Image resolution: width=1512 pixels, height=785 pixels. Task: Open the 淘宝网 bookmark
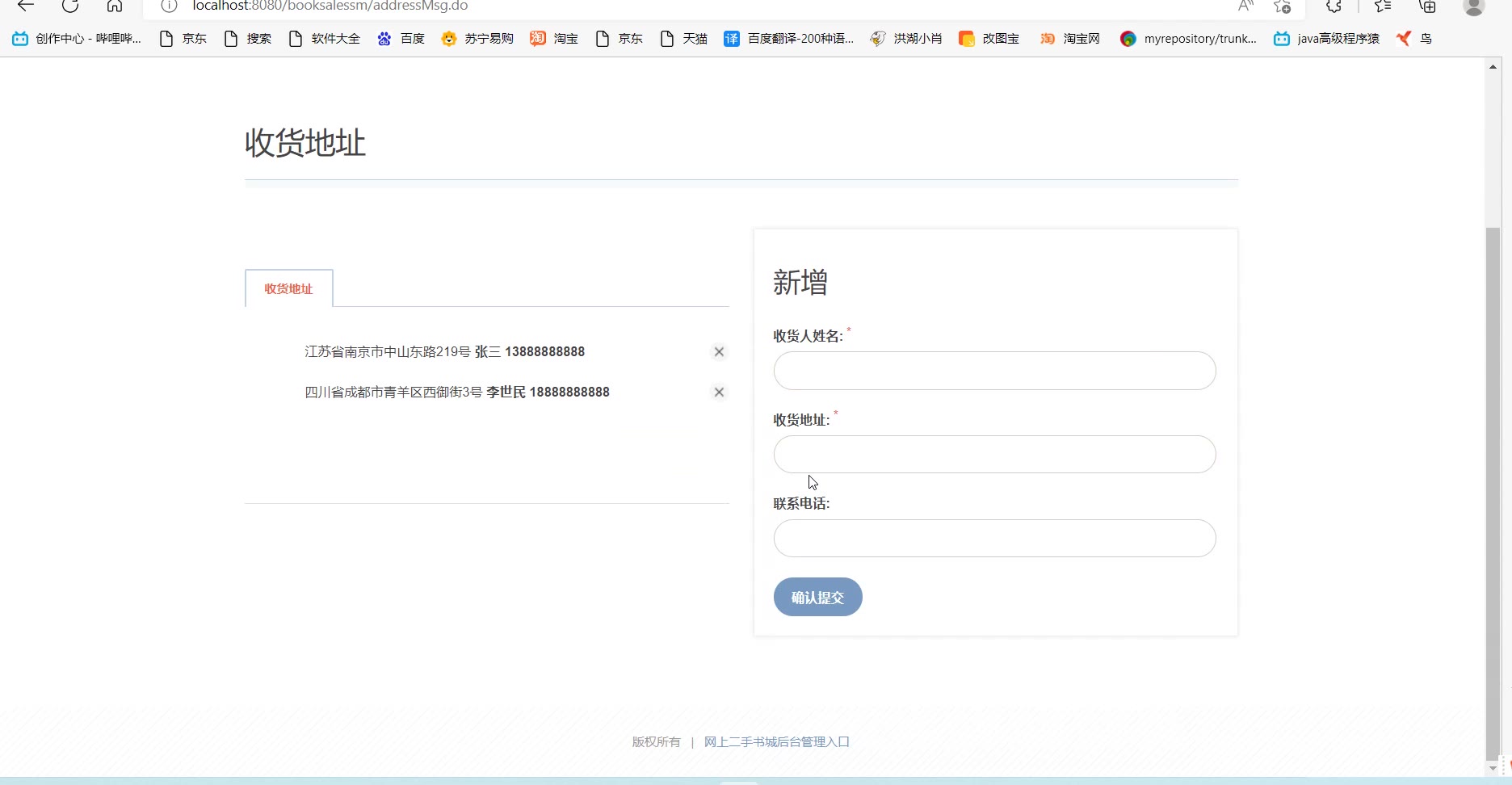click(1070, 38)
